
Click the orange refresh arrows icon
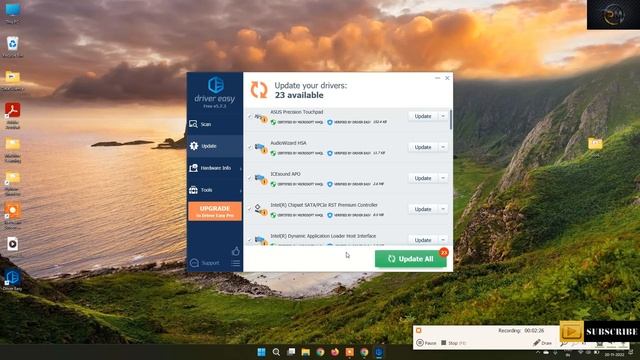point(259,90)
